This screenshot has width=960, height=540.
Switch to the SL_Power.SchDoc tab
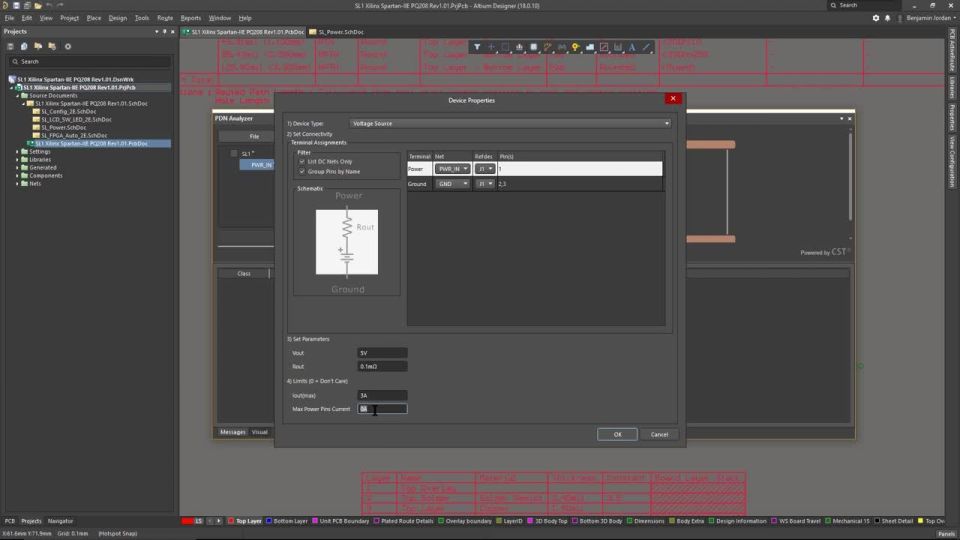337,32
